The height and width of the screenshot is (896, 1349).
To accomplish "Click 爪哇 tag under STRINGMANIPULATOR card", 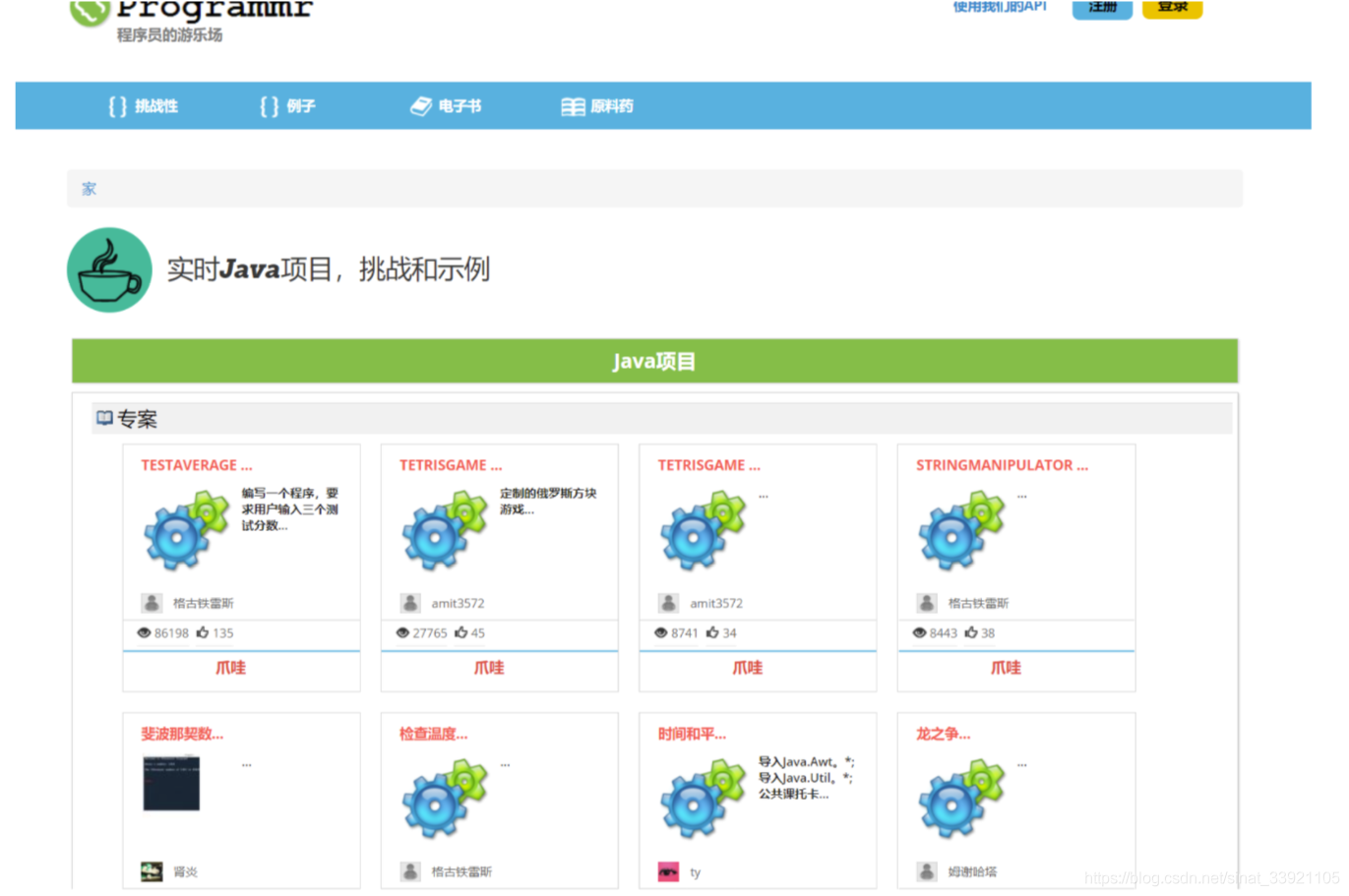I will [x=1006, y=668].
